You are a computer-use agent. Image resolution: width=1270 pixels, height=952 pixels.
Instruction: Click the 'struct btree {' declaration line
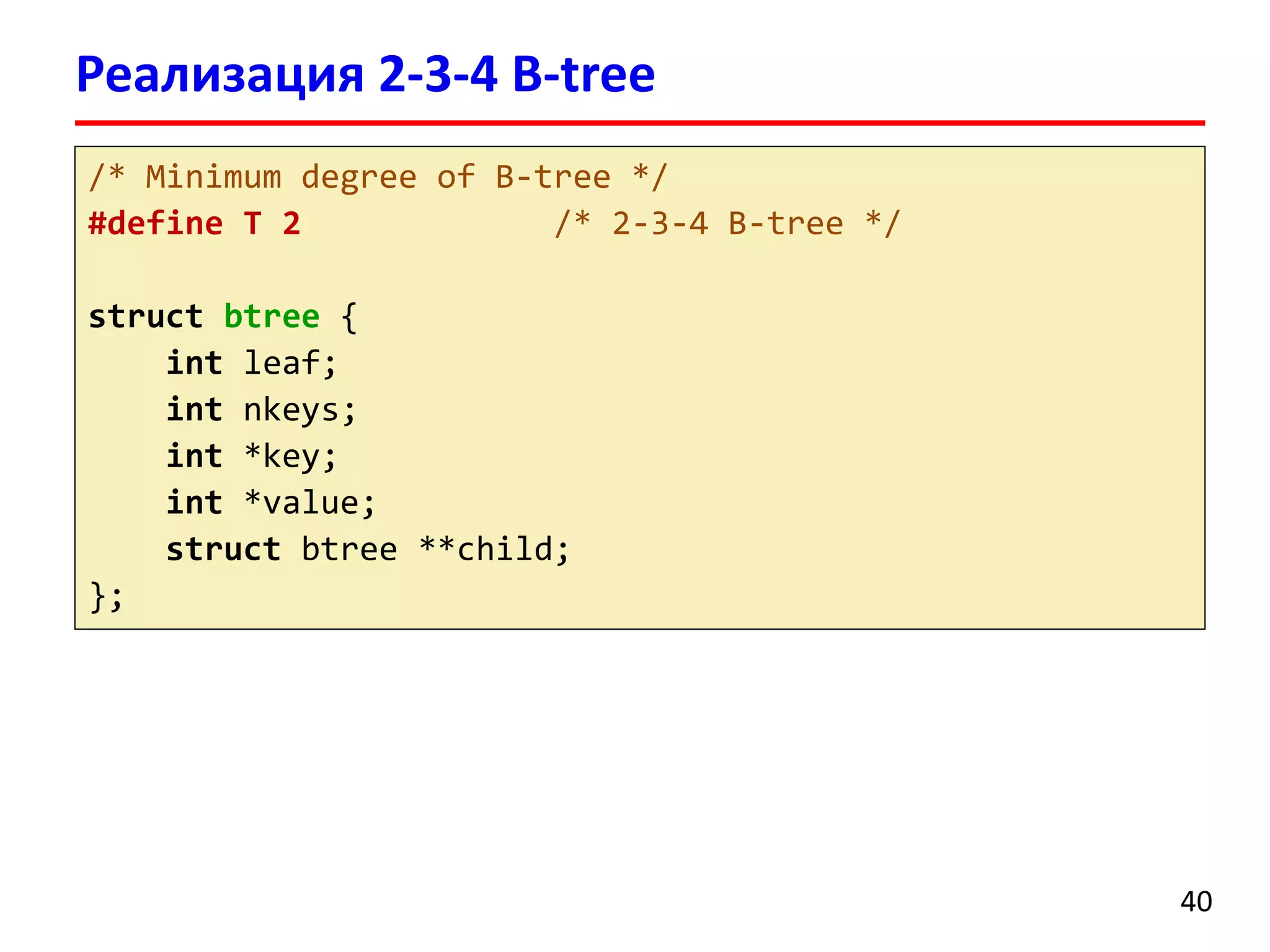click(x=223, y=317)
